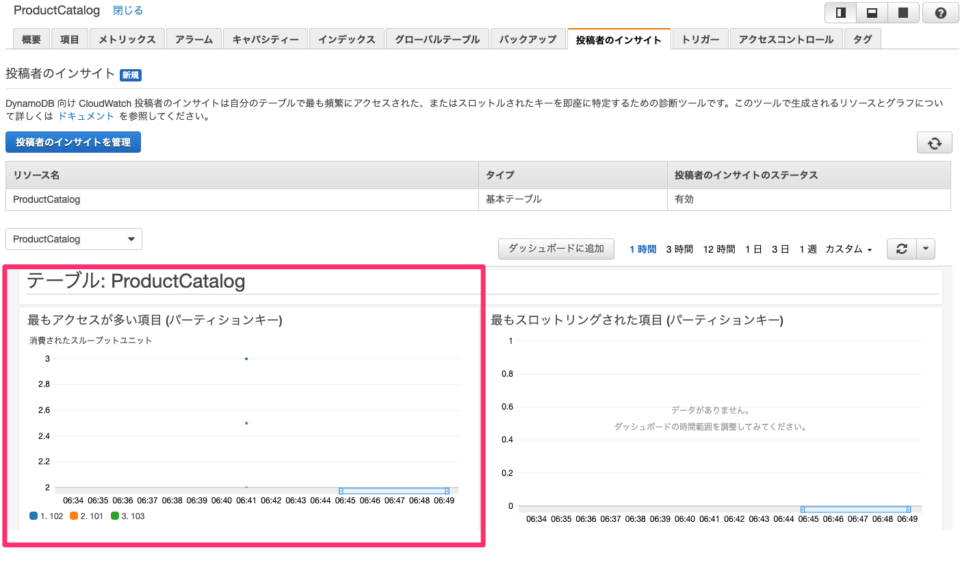Image resolution: width=960 pixels, height=578 pixels.
Task: Open the help question mark icon
Action: coord(939,13)
